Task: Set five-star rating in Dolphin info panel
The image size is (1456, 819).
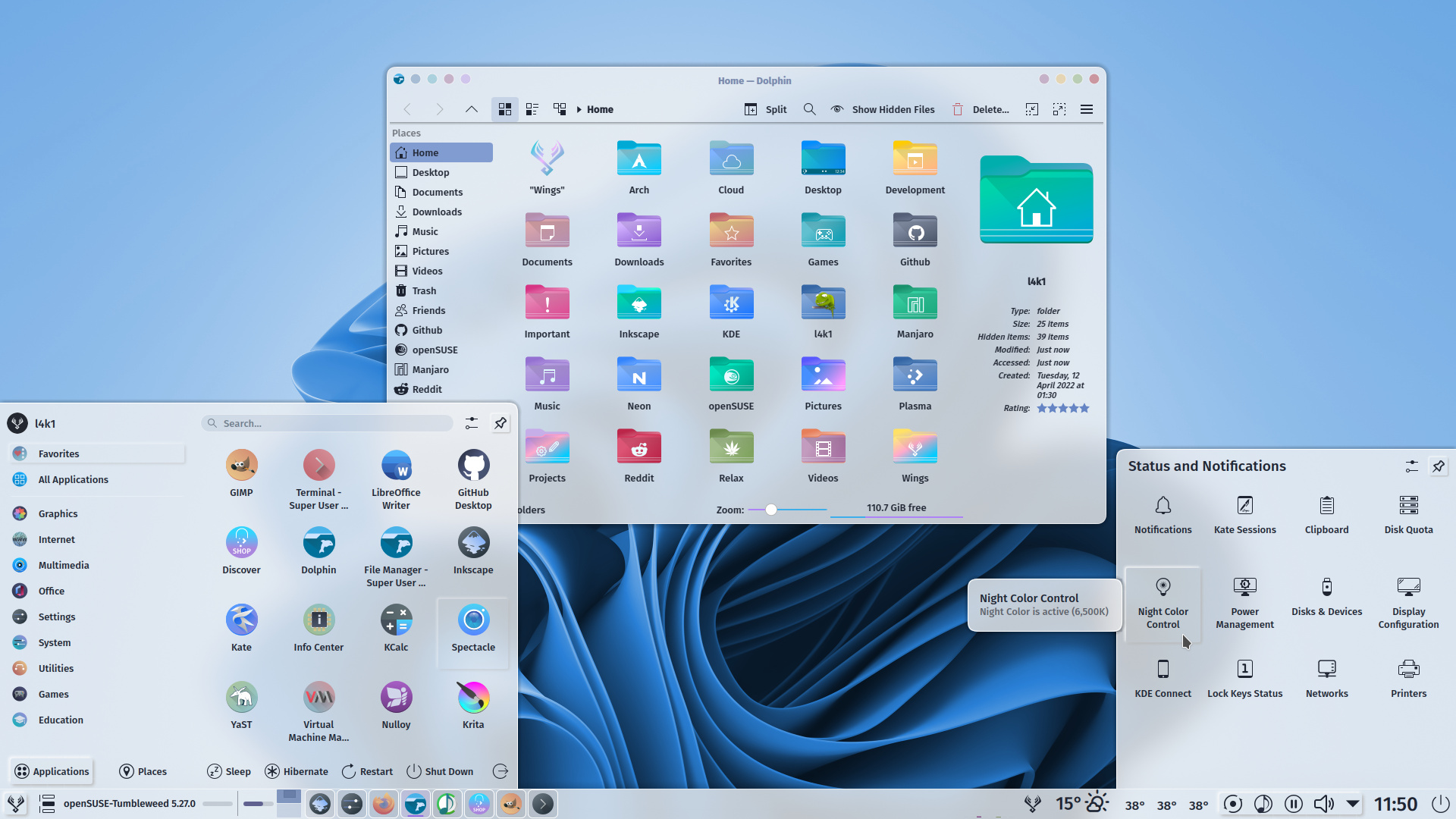Action: [1084, 408]
